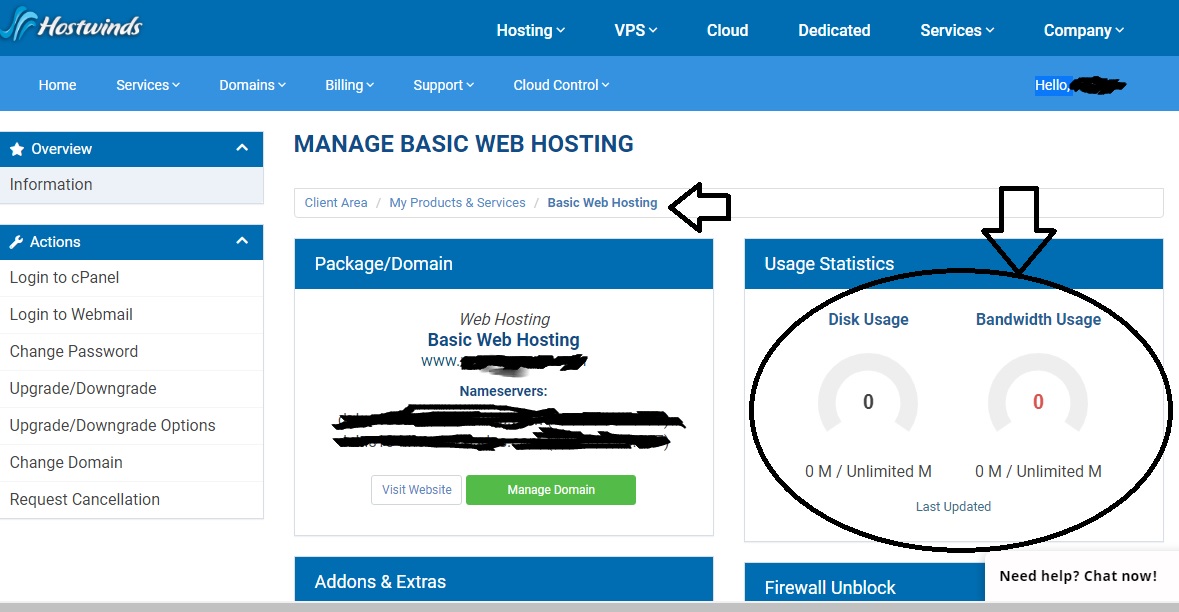Open Upgrade/Downgrade Options
Viewport: 1179px width, 612px height.
132,425
